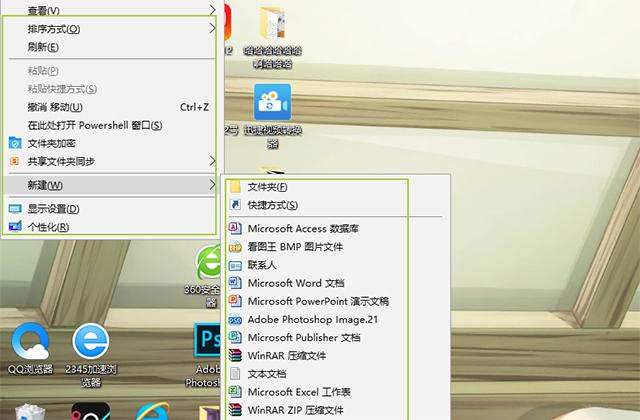The height and width of the screenshot is (420, 640).
Task: Create a new 文本文档 text file
Action: pos(273,373)
